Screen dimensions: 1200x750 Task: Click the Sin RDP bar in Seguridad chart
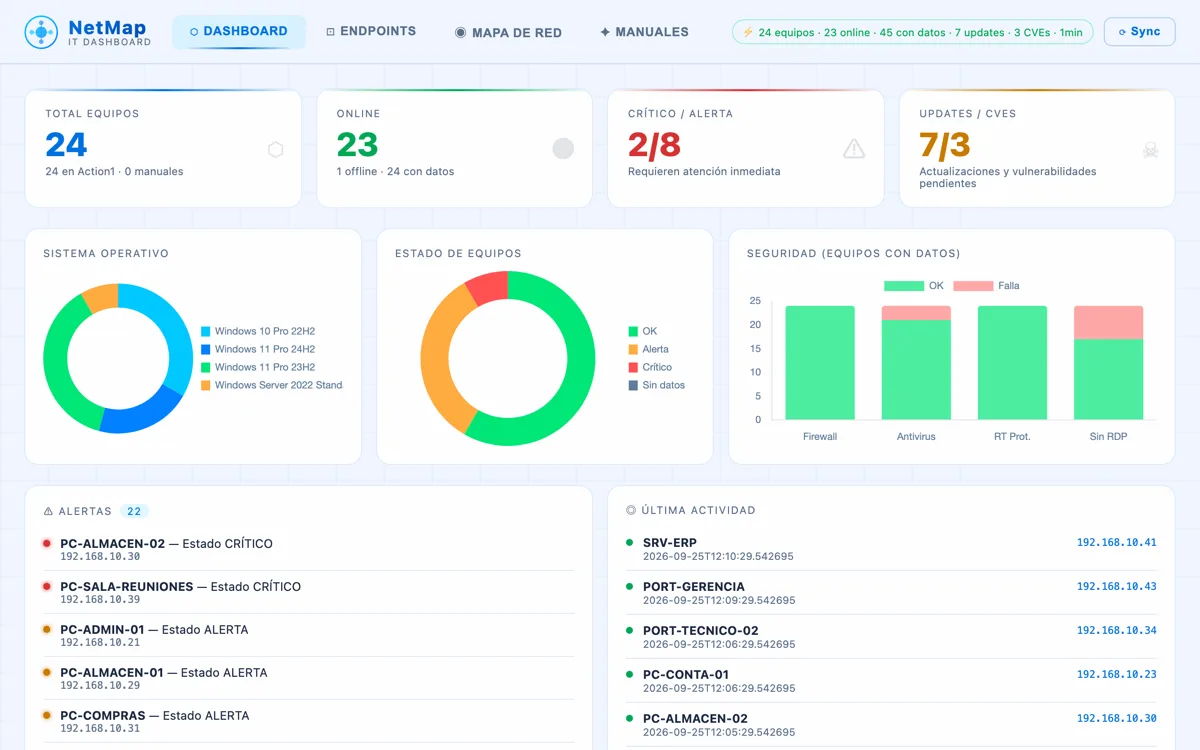[x=1108, y=379]
